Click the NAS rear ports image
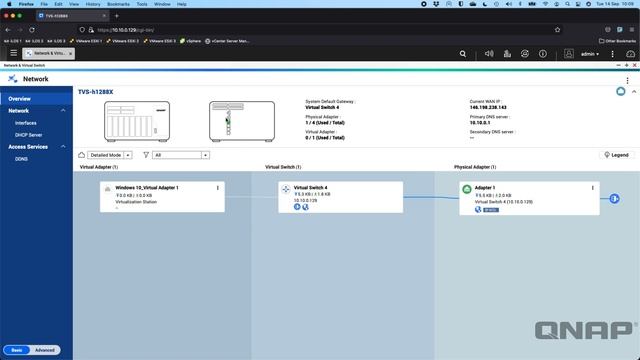Image resolution: width=640 pixels, height=360 pixels. [x=242, y=121]
